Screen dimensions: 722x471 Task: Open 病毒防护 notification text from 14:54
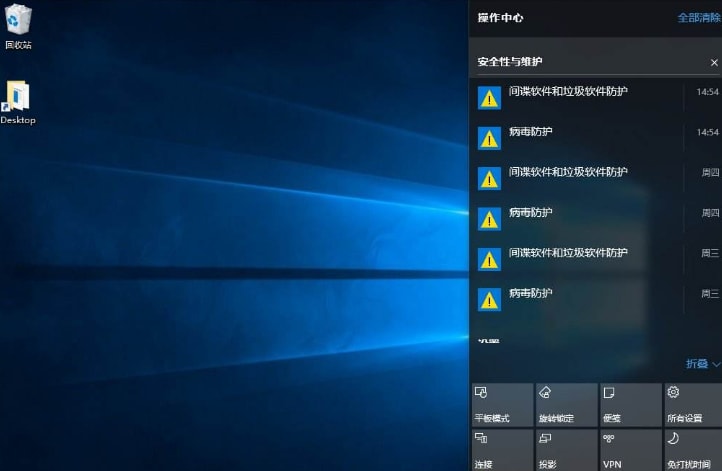tap(530, 132)
